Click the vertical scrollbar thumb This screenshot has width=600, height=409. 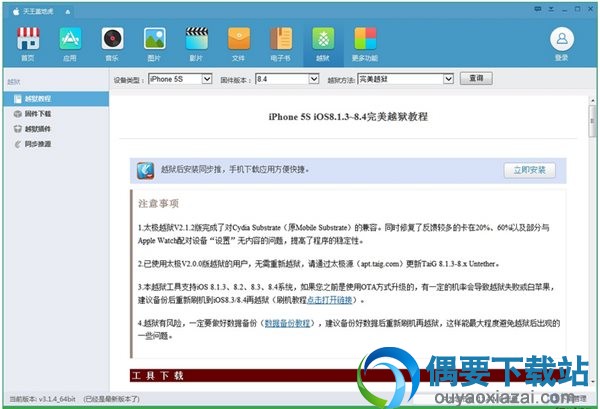(x=592, y=121)
